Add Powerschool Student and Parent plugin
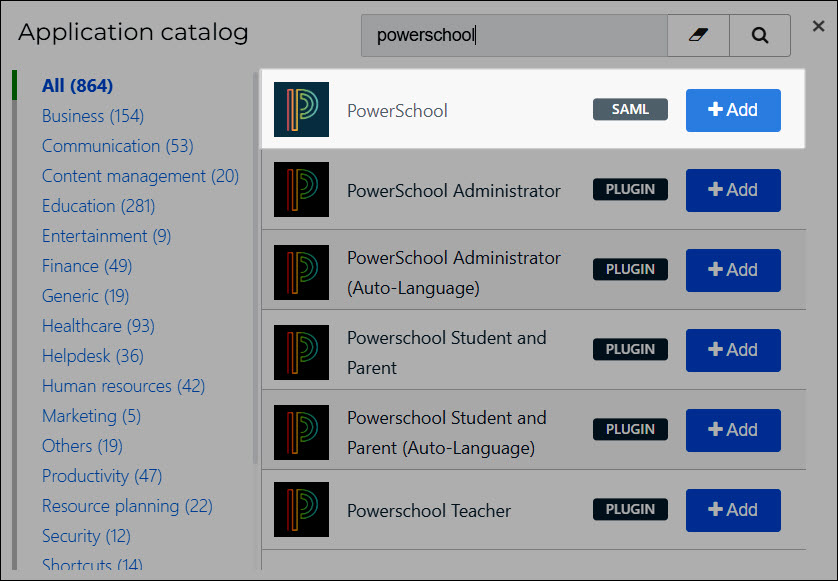This screenshot has width=838, height=581. 733,350
